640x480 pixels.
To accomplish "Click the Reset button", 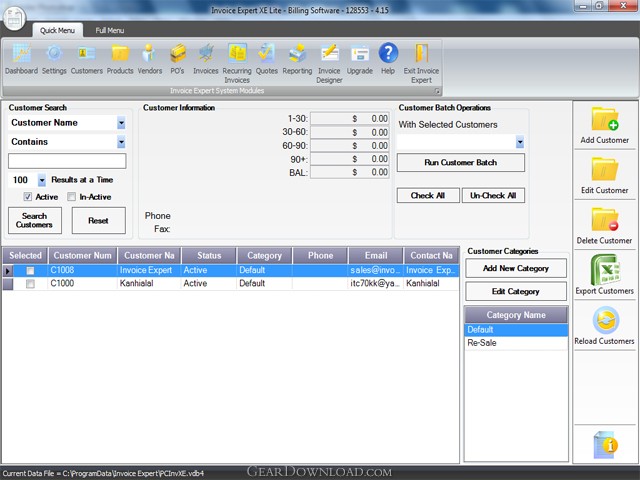I will pos(98,220).
